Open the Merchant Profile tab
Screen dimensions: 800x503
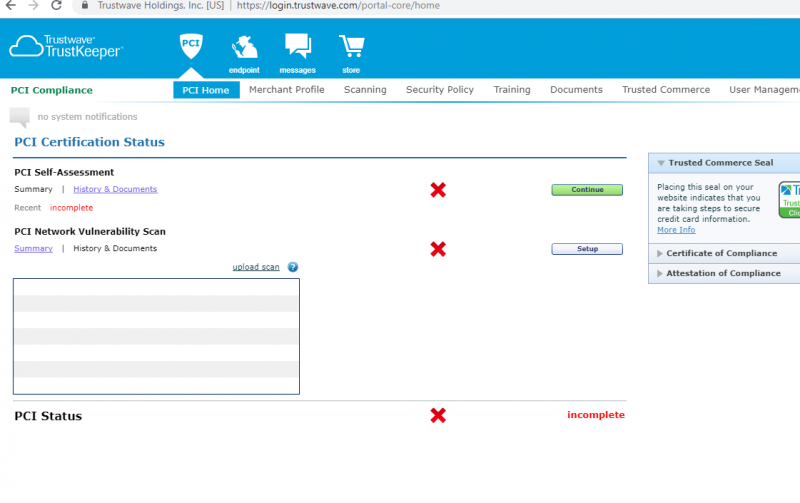(x=287, y=90)
